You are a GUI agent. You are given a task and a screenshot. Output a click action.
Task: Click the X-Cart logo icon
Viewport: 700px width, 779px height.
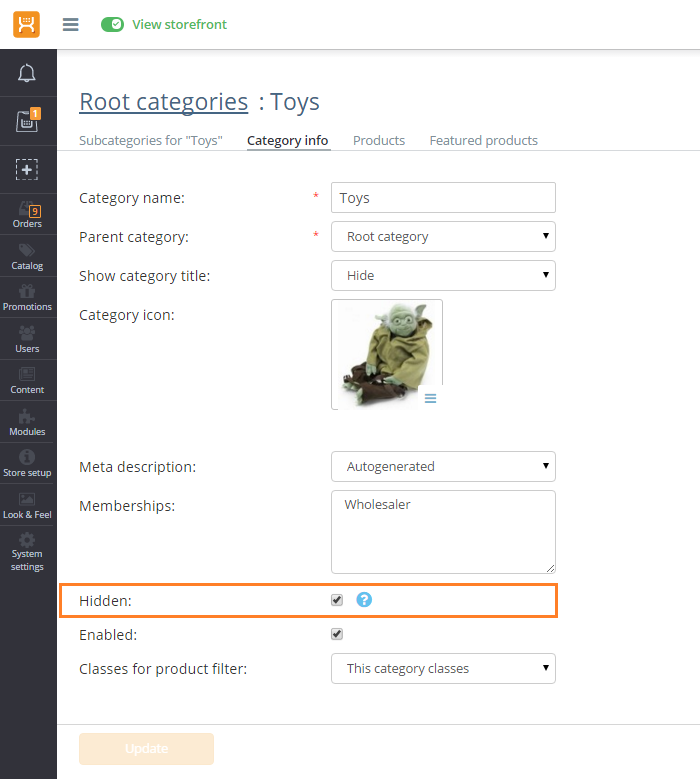[x=27, y=24]
